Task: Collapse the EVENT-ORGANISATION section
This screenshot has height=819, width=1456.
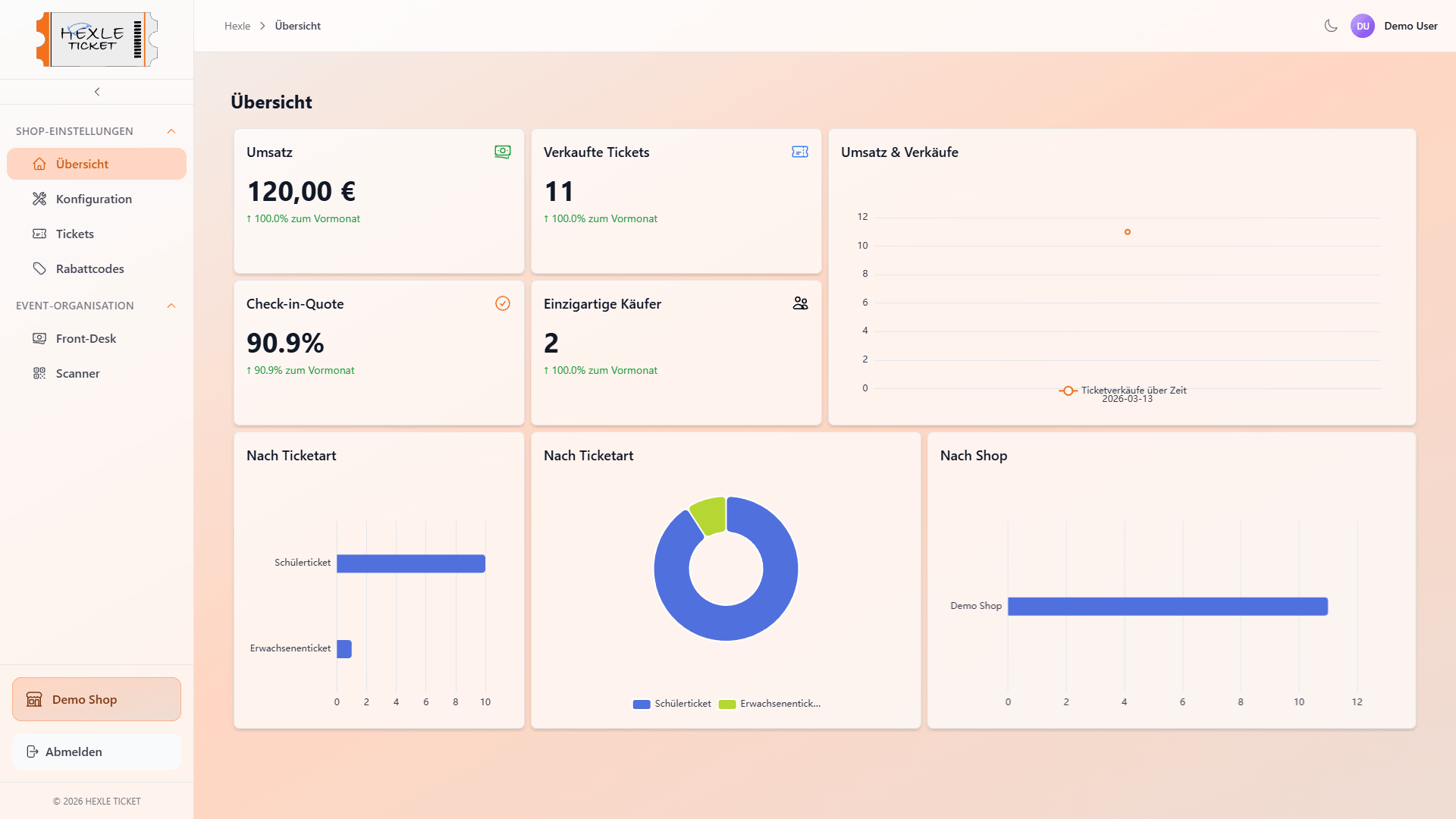Action: (171, 306)
